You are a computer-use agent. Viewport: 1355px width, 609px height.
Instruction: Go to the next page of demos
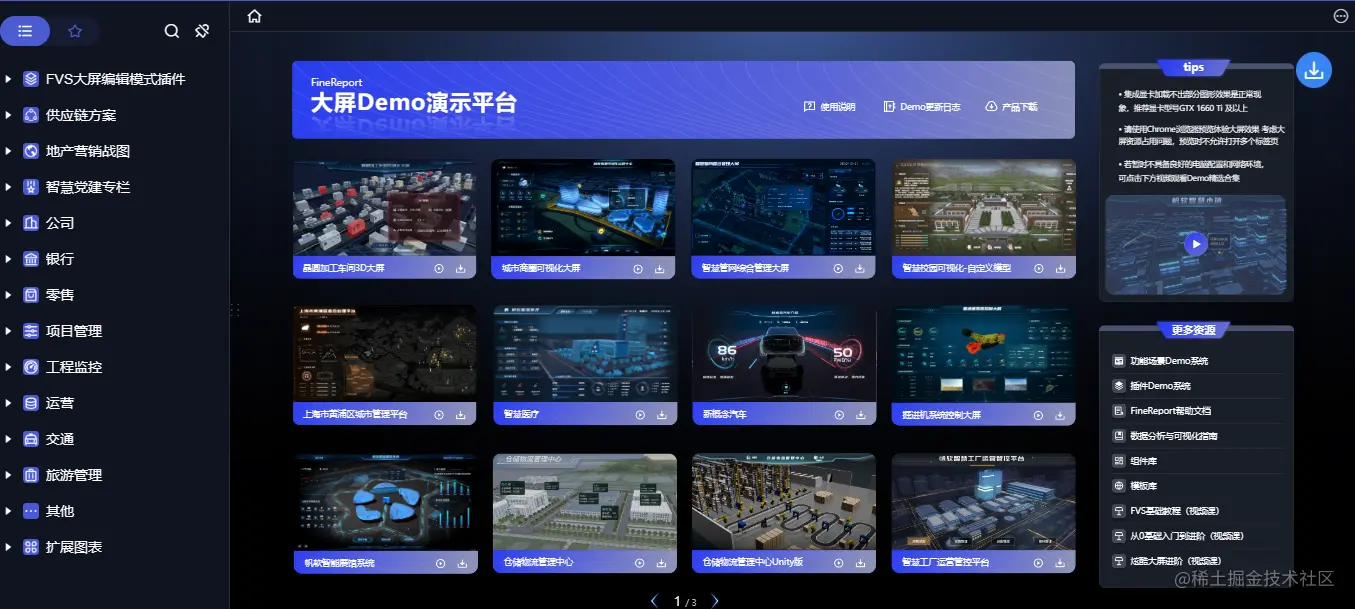point(715,601)
